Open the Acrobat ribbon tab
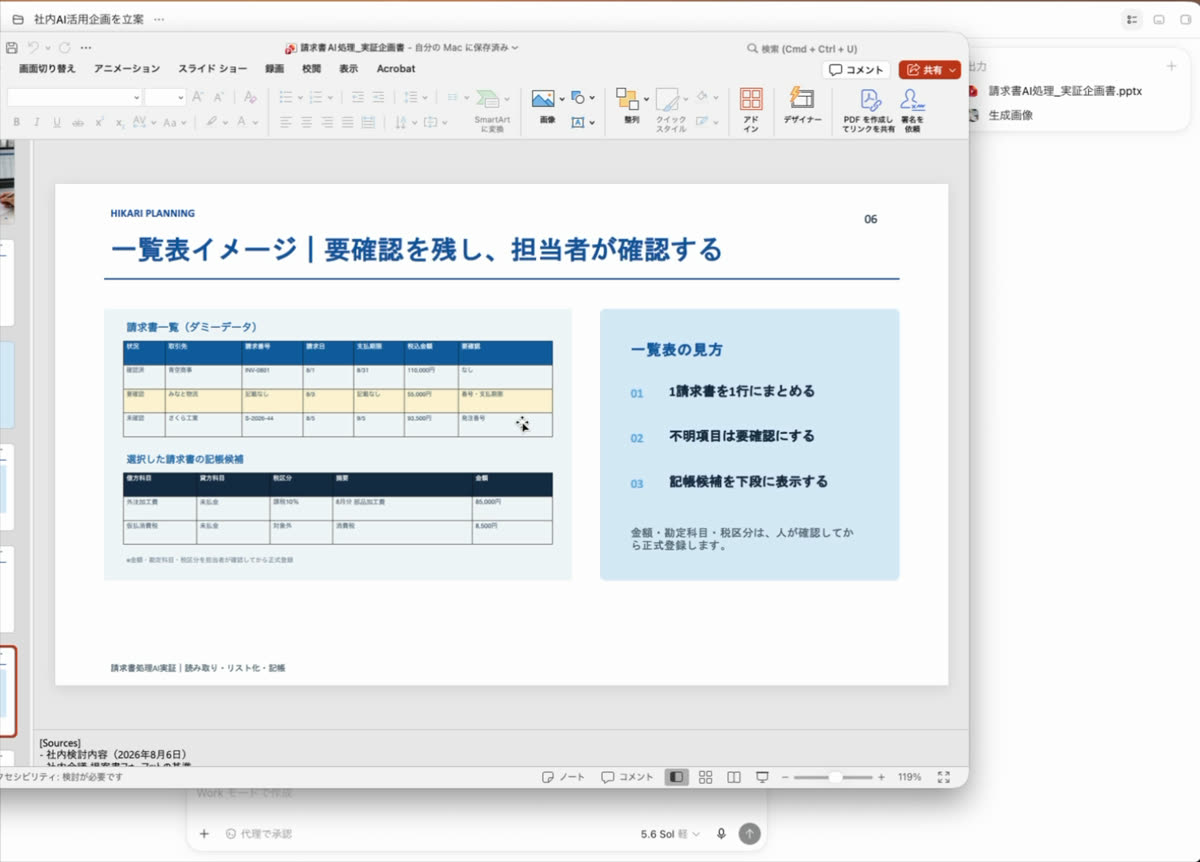Screen dimensions: 1200x862 (396, 69)
